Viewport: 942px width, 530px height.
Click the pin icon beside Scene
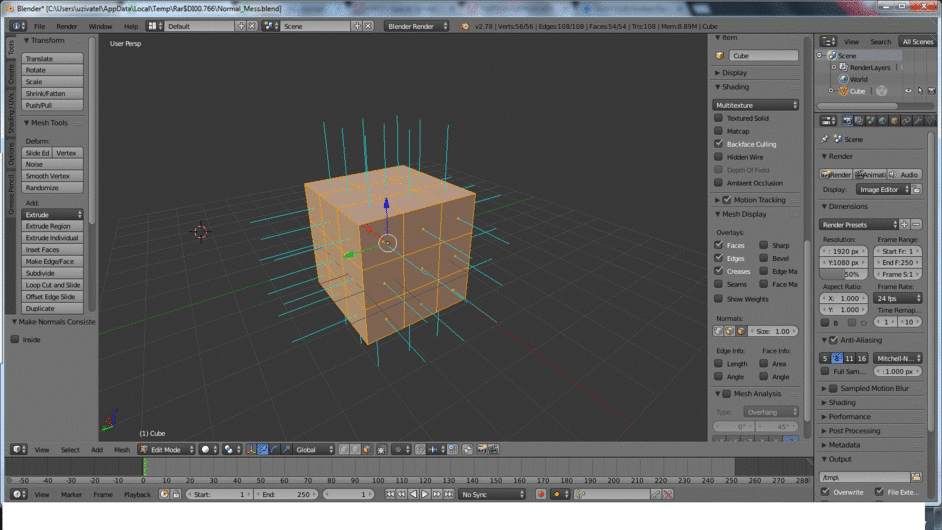click(825, 140)
